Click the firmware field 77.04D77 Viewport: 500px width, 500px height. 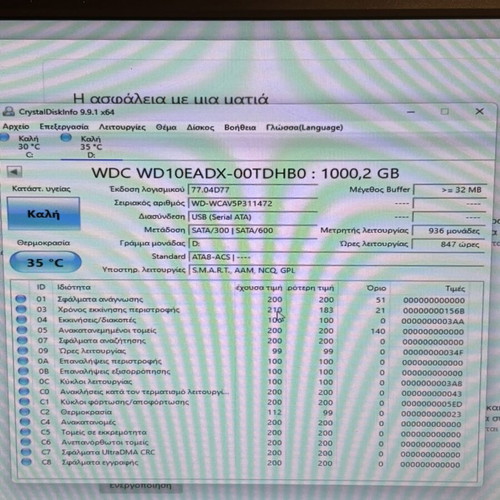(253, 190)
